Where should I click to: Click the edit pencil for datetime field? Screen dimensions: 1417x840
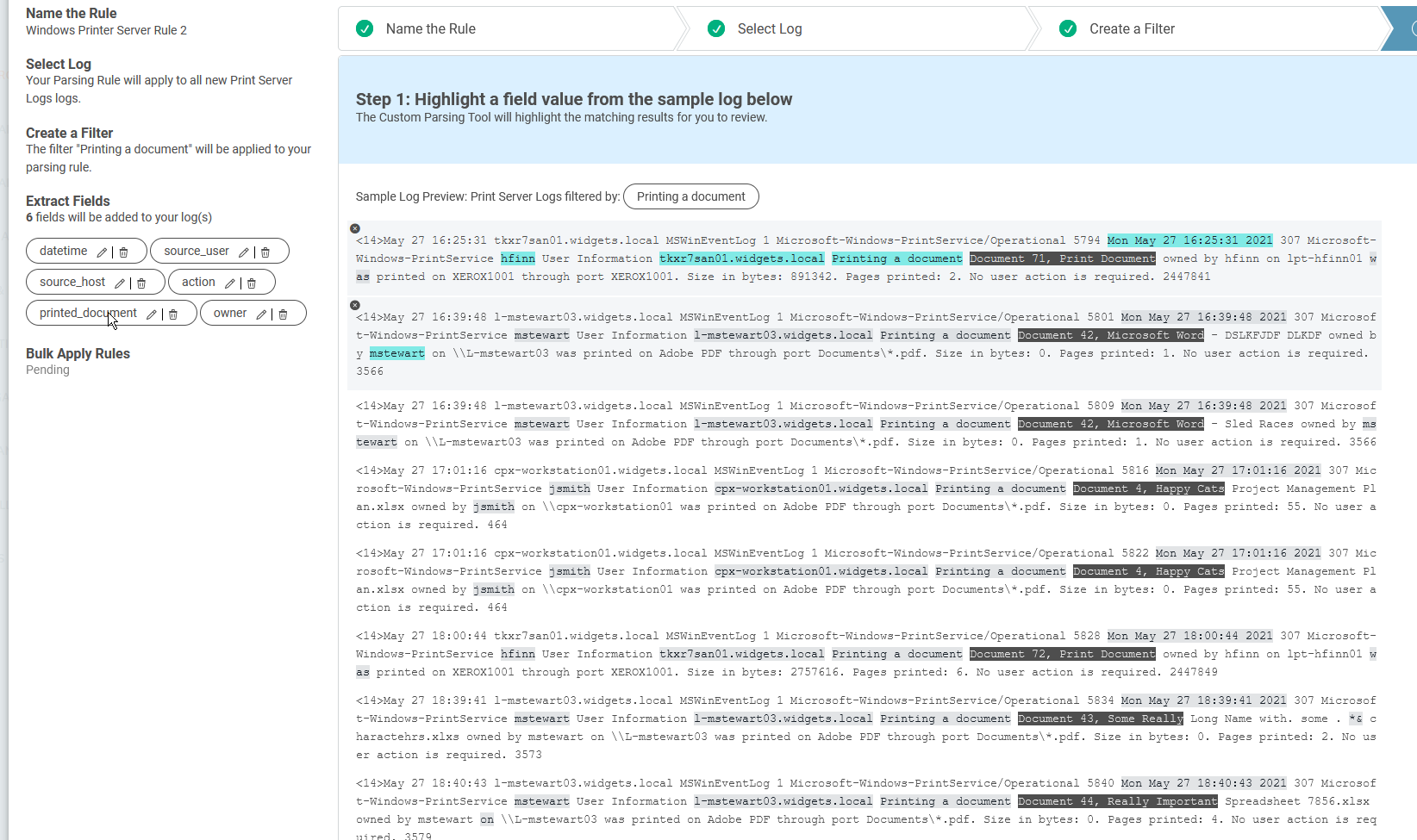(102, 252)
